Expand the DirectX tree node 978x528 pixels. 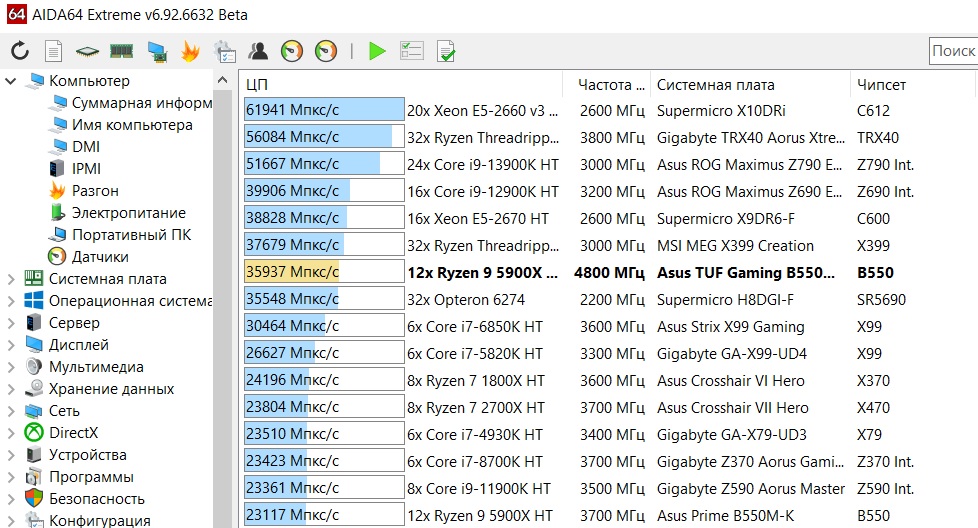coord(11,433)
